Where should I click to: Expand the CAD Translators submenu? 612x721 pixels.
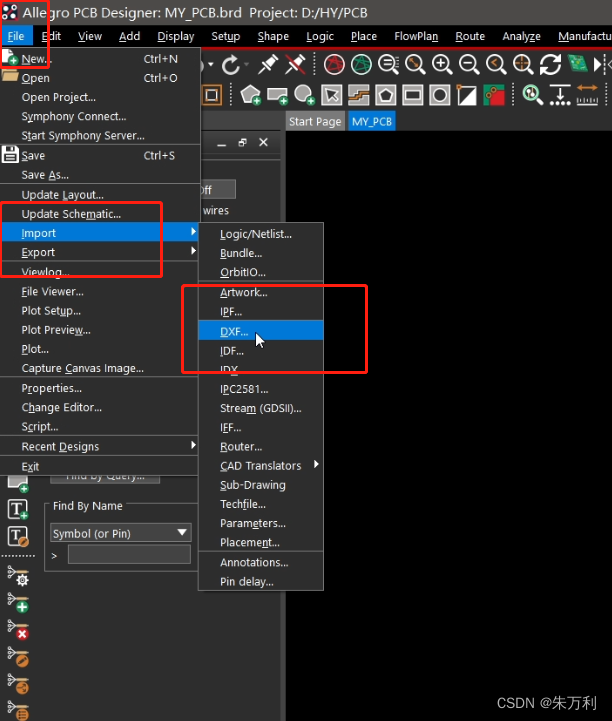point(316,464)
